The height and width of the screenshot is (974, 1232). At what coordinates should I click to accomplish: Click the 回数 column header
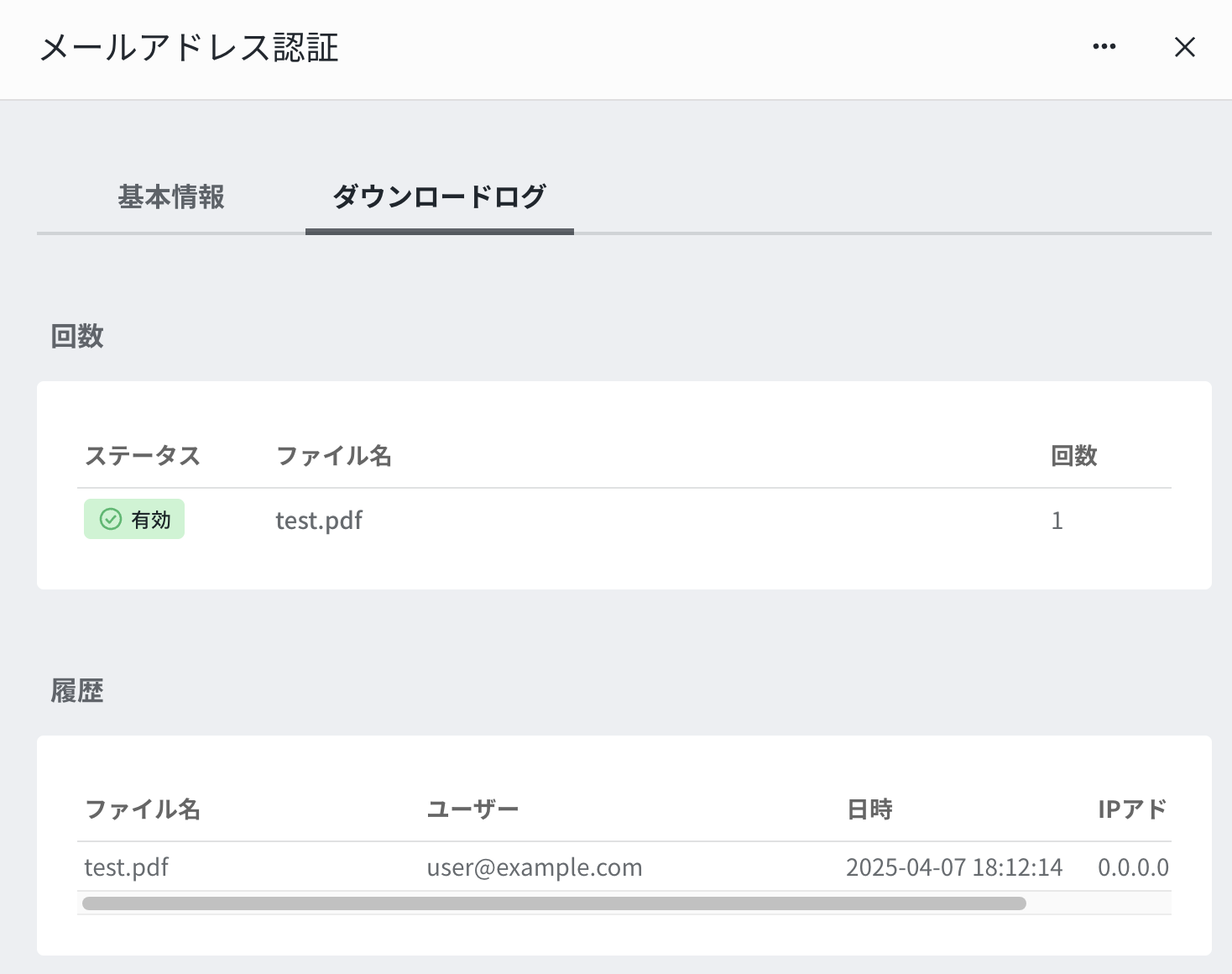[x=1074, y=456]
